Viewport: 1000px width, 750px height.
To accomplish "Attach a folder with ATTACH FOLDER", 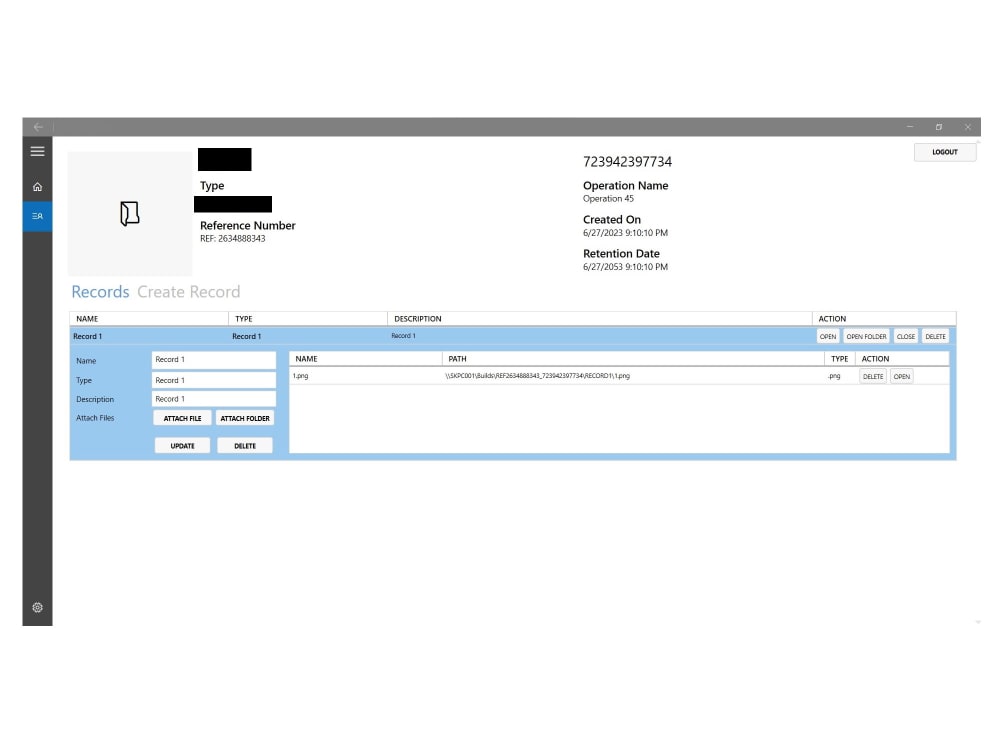I will click(245, 418).
